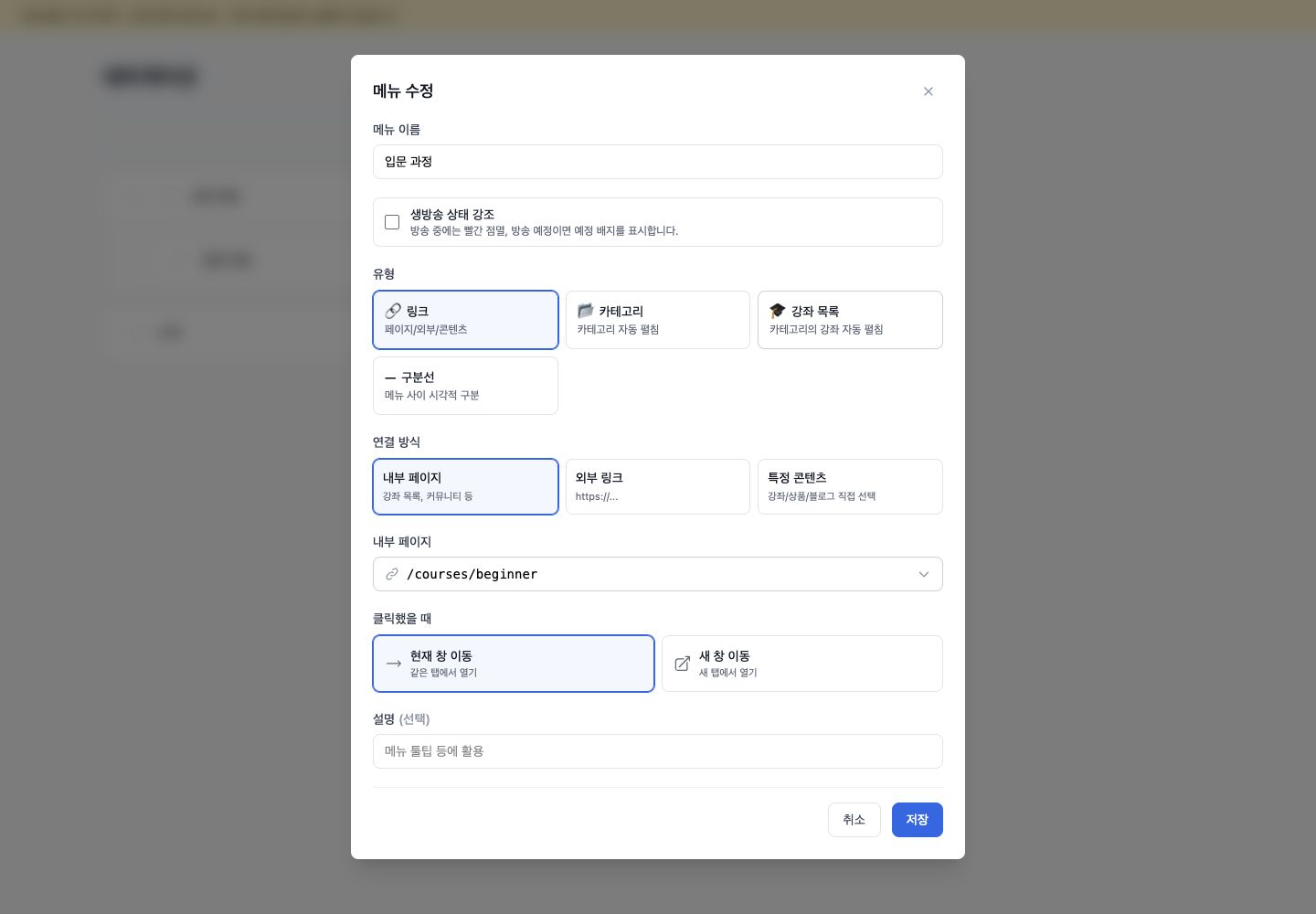Select the 강좌 목록 type card
Image resolution: width=1316 pixels, height=914 pixels.
[850, 320]
